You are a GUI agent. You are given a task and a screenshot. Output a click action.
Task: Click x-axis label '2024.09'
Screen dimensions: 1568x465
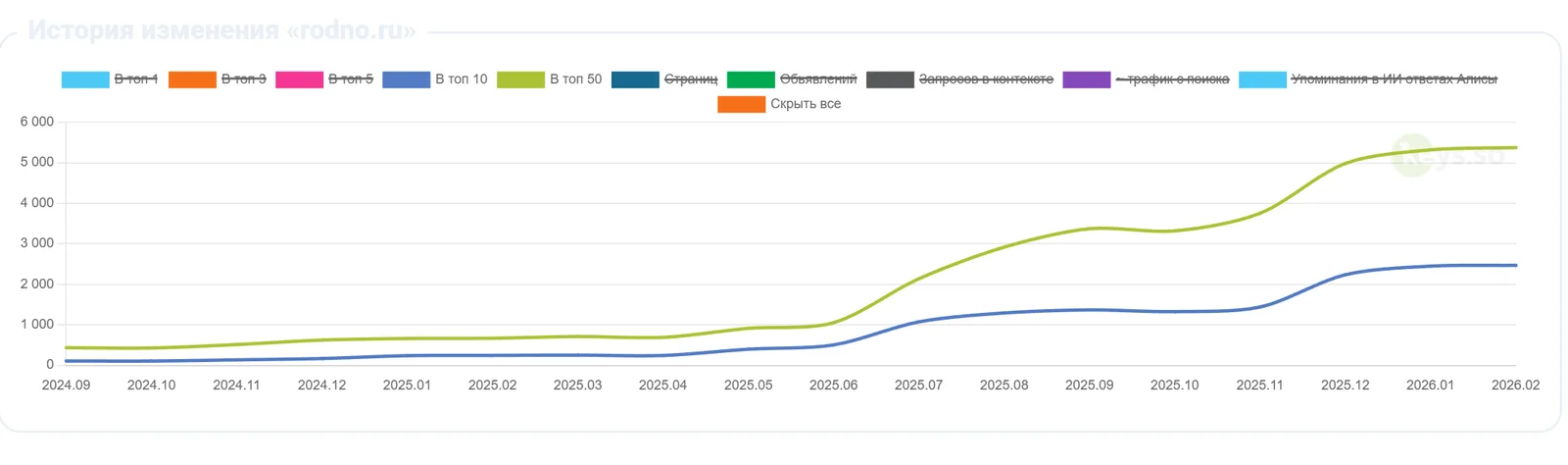[66, 386]
